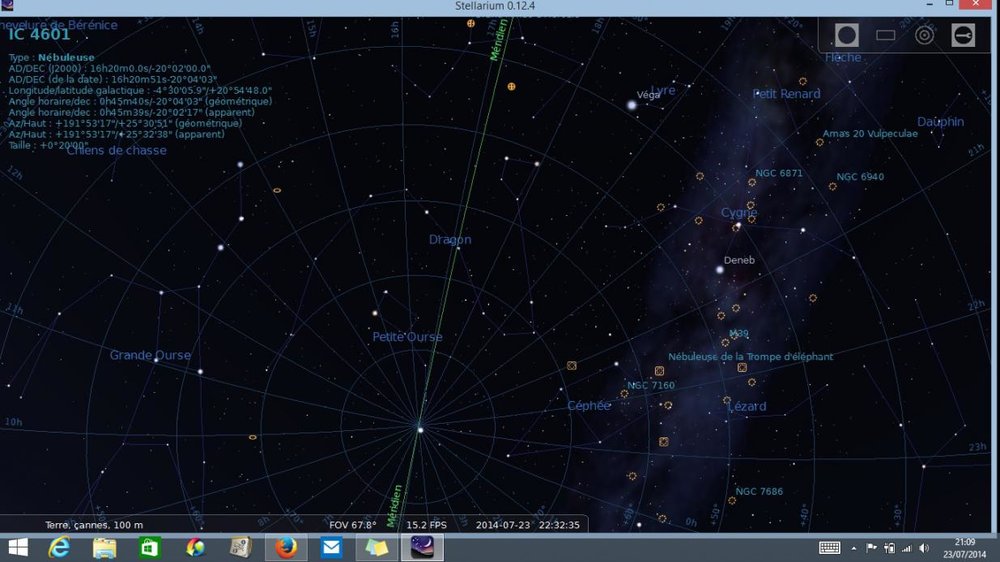Open the Action Center flag icon
Screen dimensions: 1000x562
871,548
